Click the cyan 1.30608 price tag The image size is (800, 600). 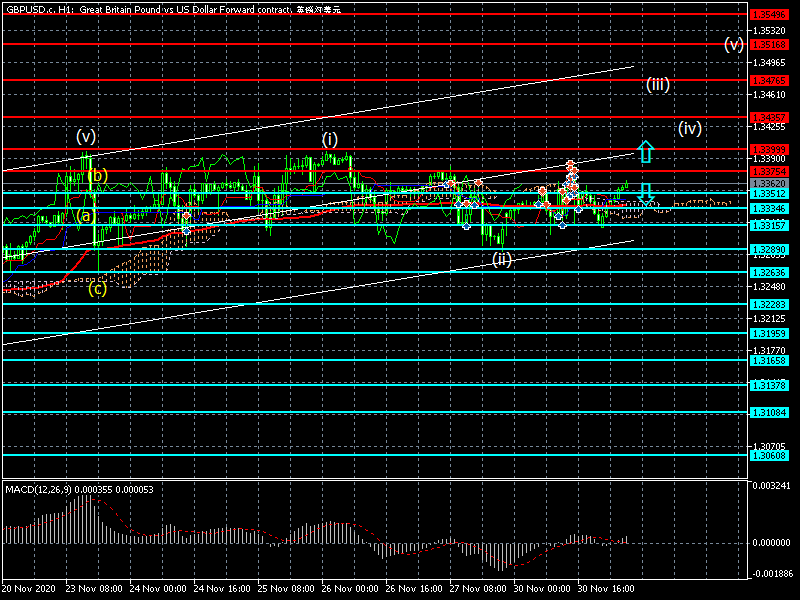[x=769, y=455]
